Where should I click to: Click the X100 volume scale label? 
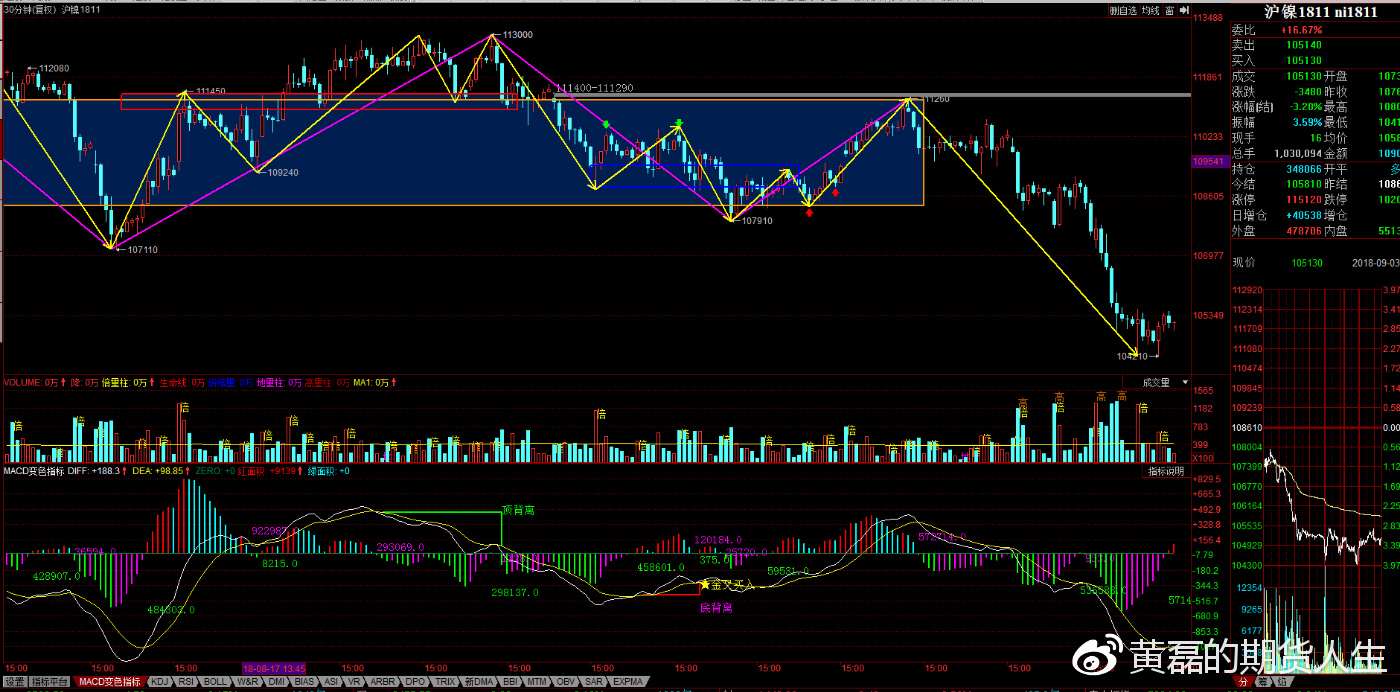pyautogui.click(x=1203, y=458)
